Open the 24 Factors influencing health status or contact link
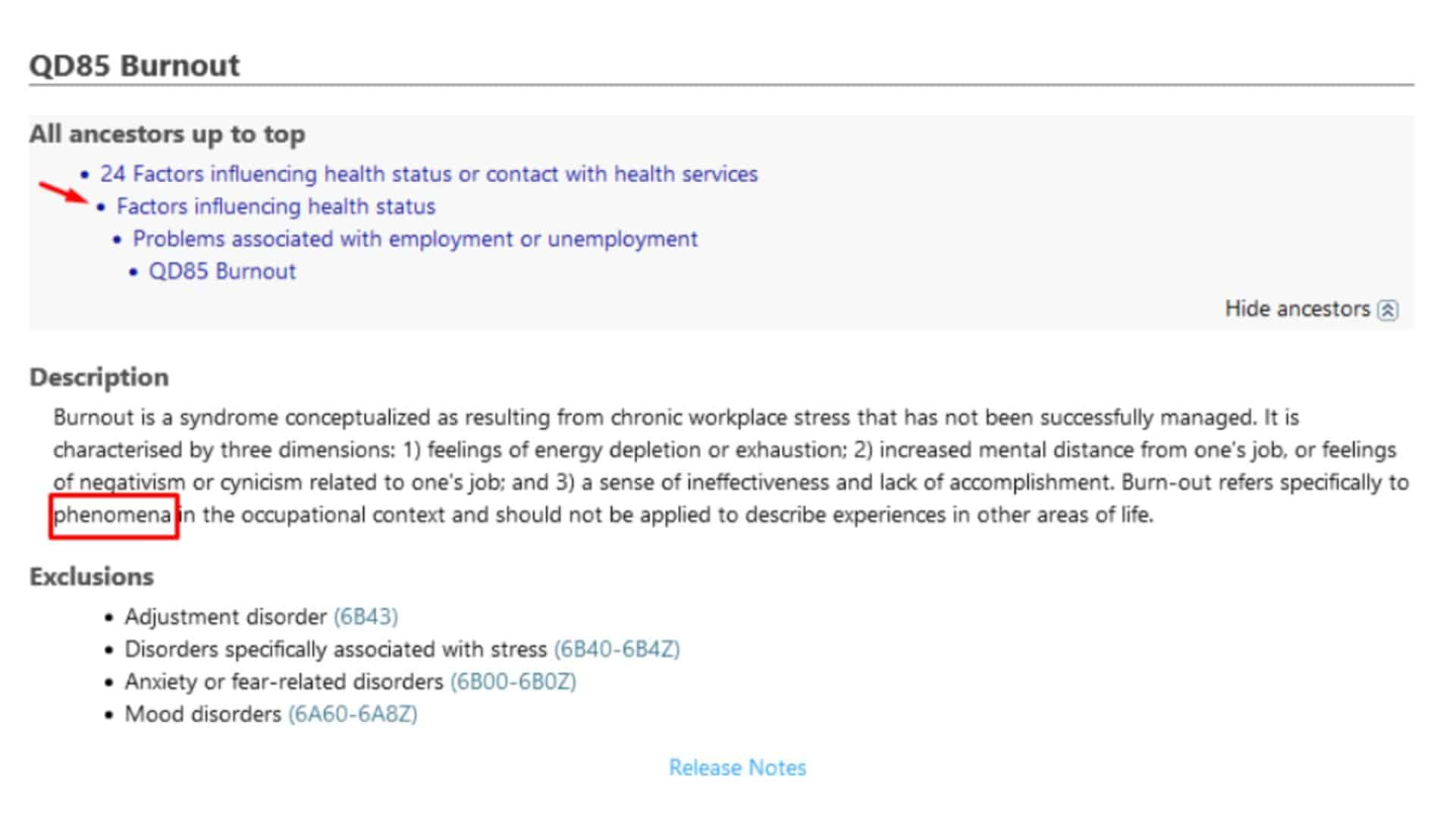 429,174
